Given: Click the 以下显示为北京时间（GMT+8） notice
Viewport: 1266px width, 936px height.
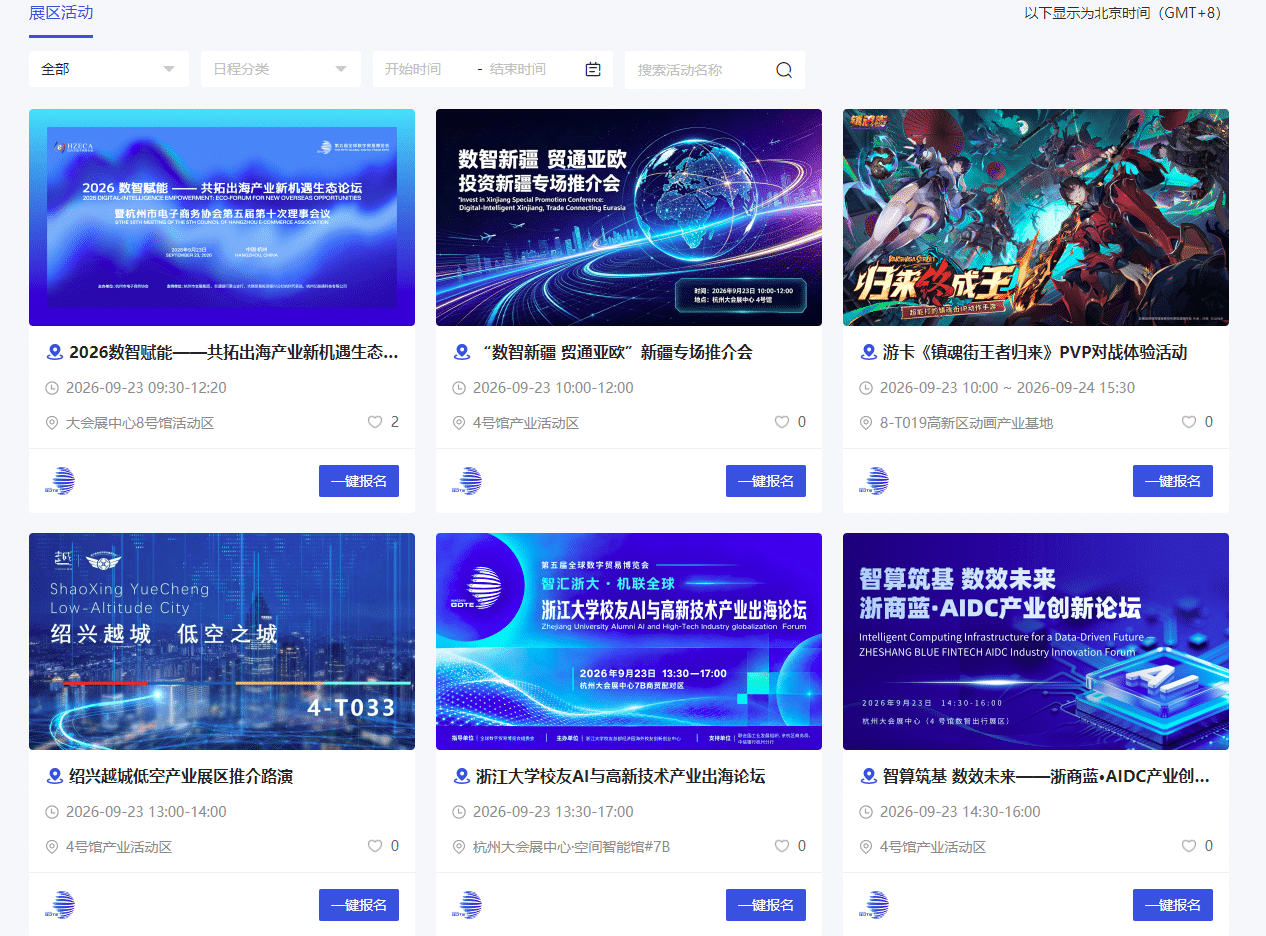Looking at the screenshot, I should coord(1123,13).
